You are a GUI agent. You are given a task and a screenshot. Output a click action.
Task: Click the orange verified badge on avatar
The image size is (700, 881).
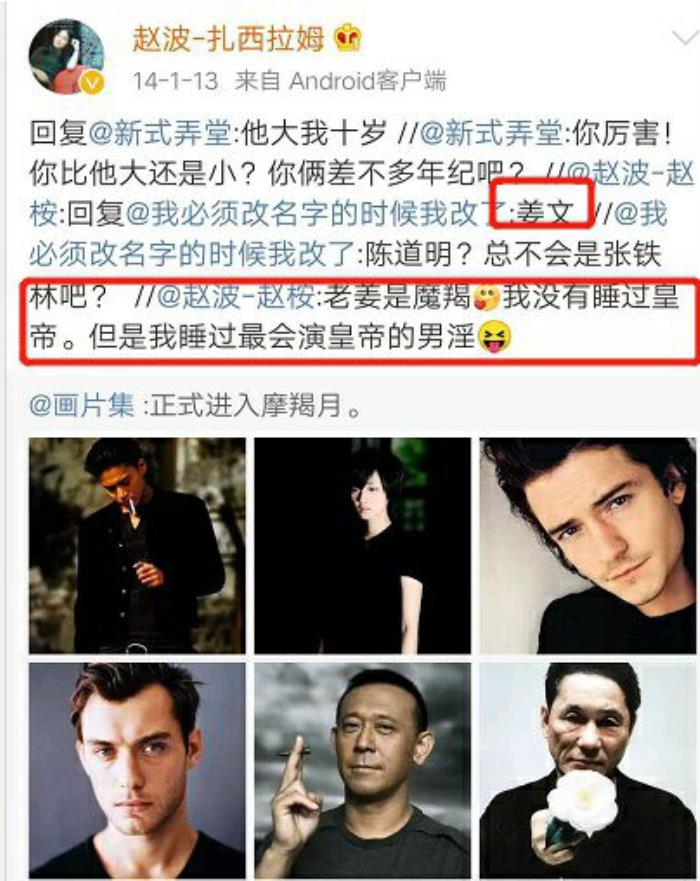(x=92, y=83)
